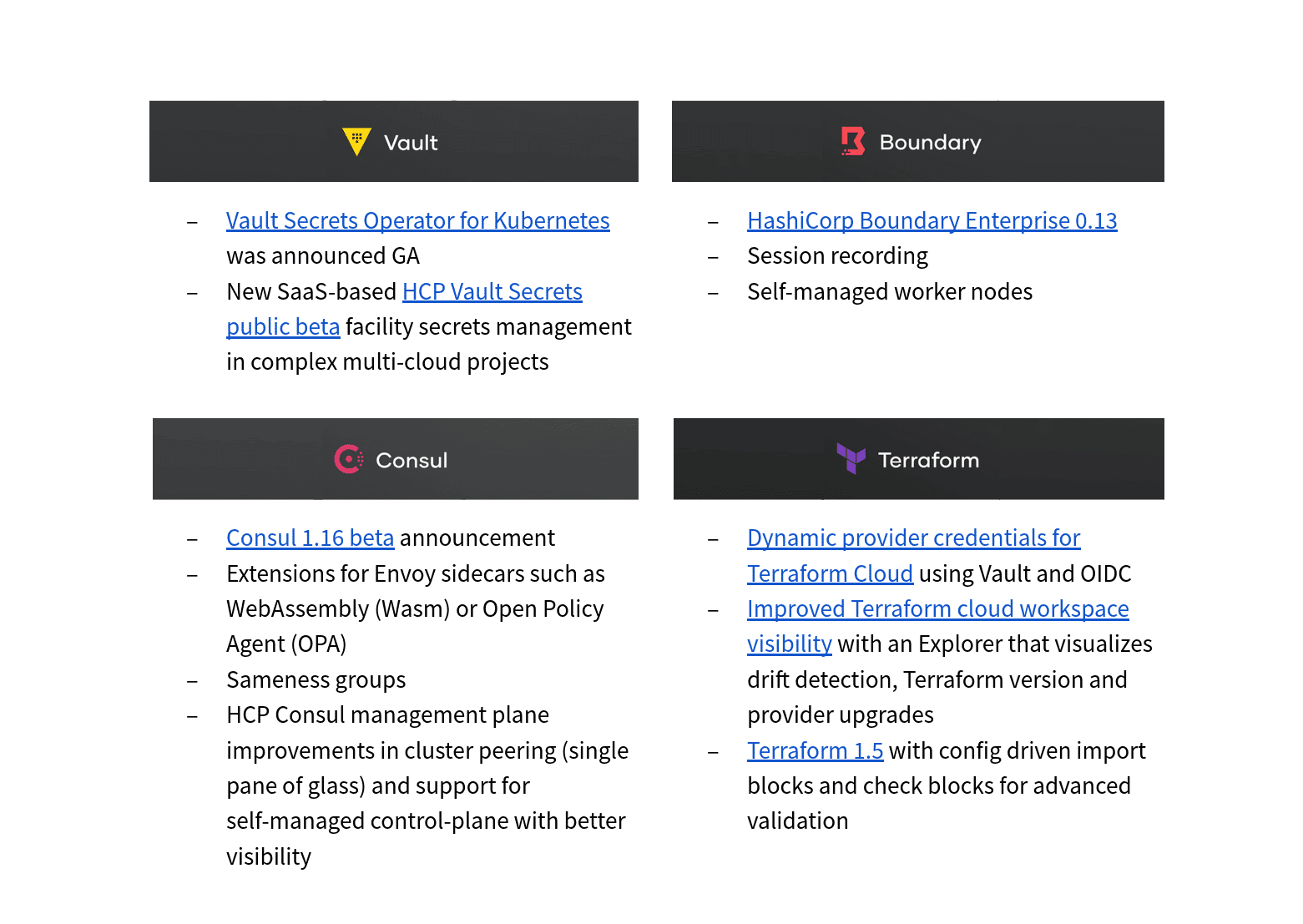Open the Consul 1.16 beta link
The image size is (1303, 924).
310,538
